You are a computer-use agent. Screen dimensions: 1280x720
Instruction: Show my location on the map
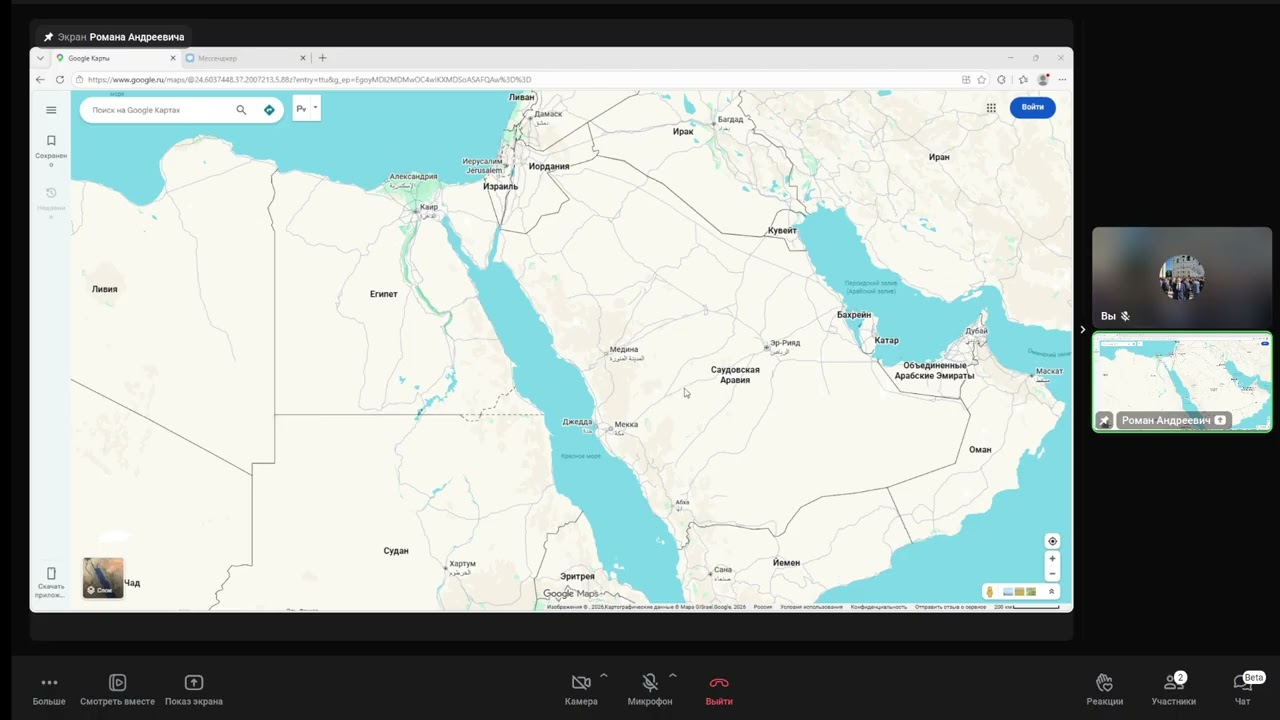[1052, 541]
